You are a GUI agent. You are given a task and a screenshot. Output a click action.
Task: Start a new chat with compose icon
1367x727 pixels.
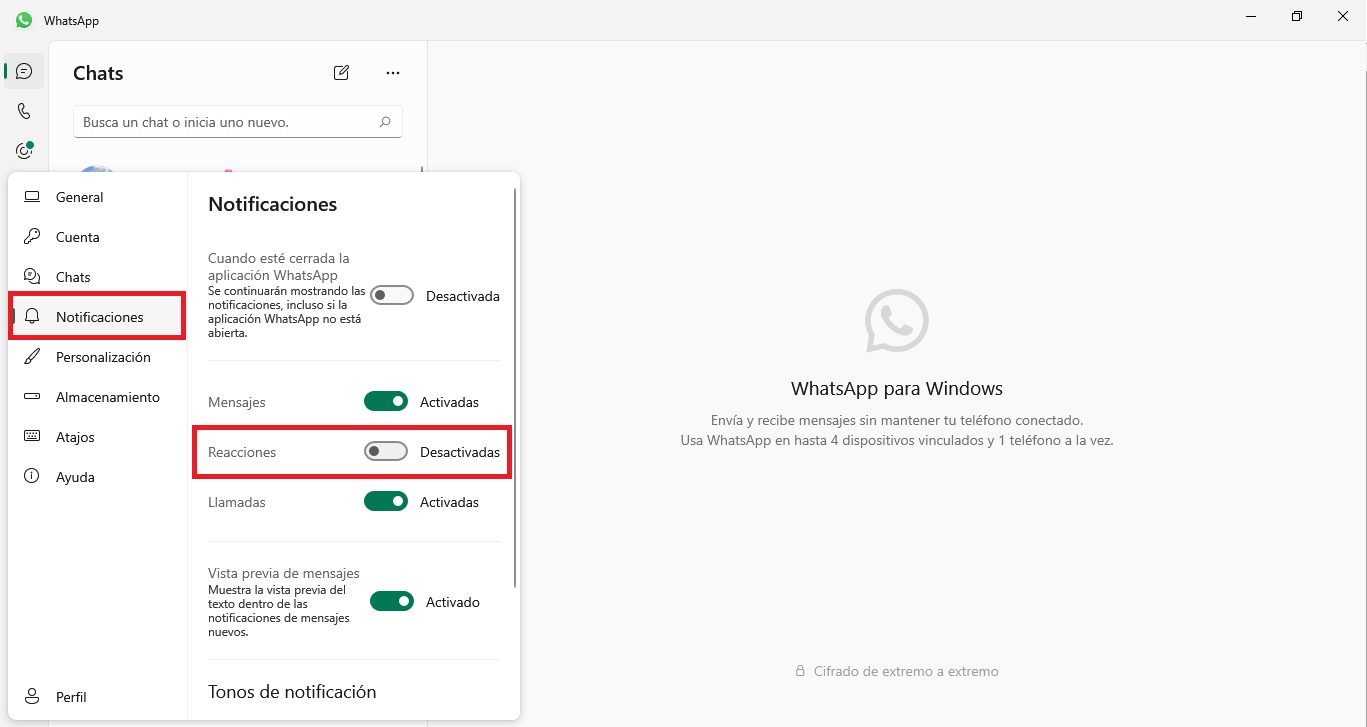pyautogui.click(x=342, y=72)
